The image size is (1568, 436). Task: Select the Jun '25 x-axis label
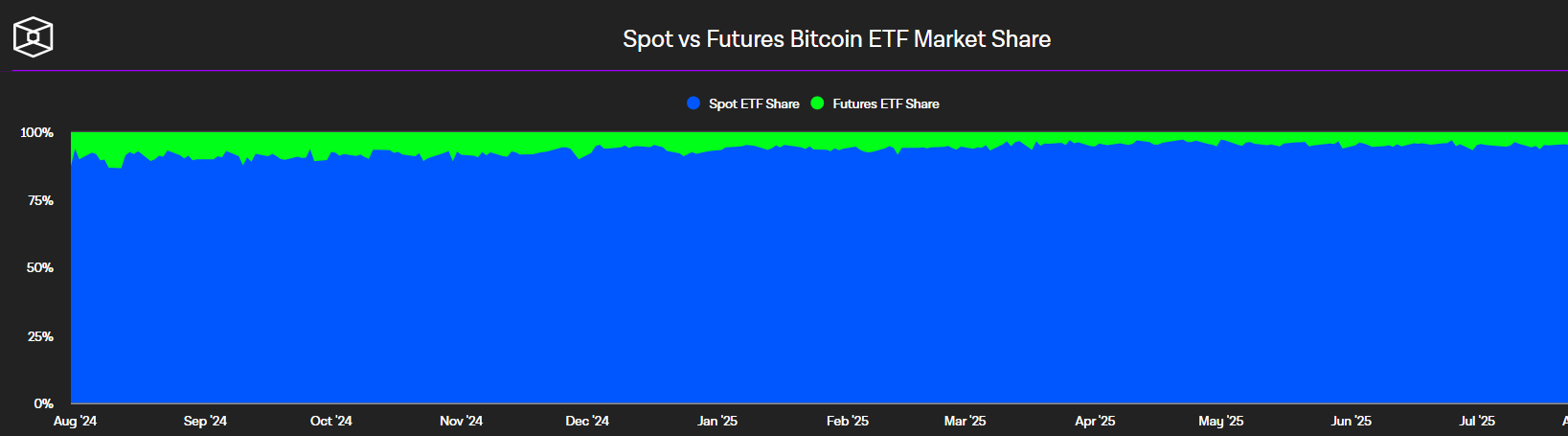click(1351, 421)
